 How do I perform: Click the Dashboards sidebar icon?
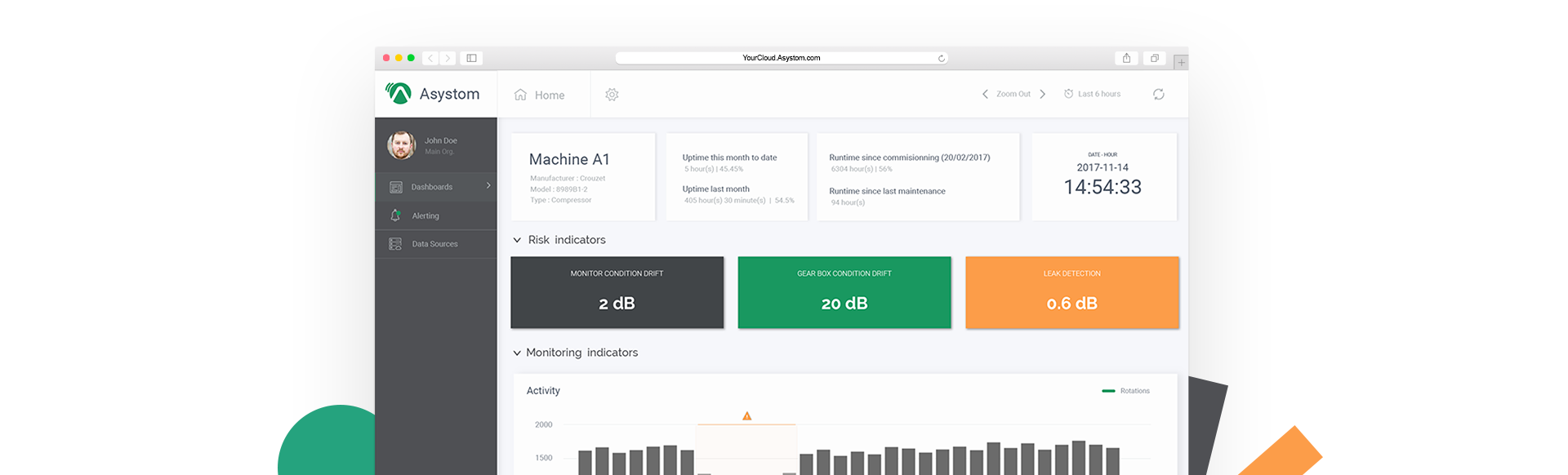pos(396,187)
